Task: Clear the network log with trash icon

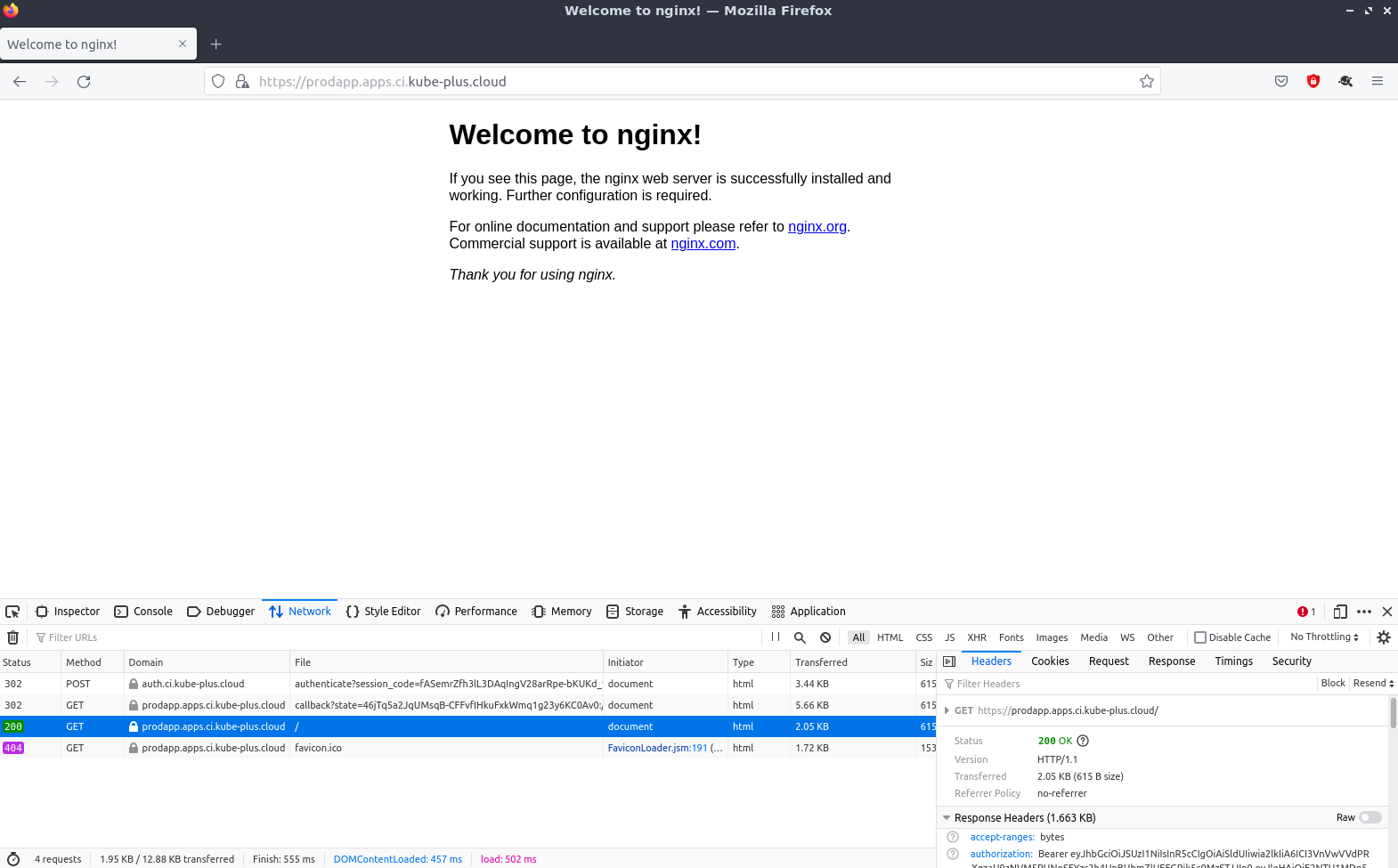Action: (x=12, y=637)
